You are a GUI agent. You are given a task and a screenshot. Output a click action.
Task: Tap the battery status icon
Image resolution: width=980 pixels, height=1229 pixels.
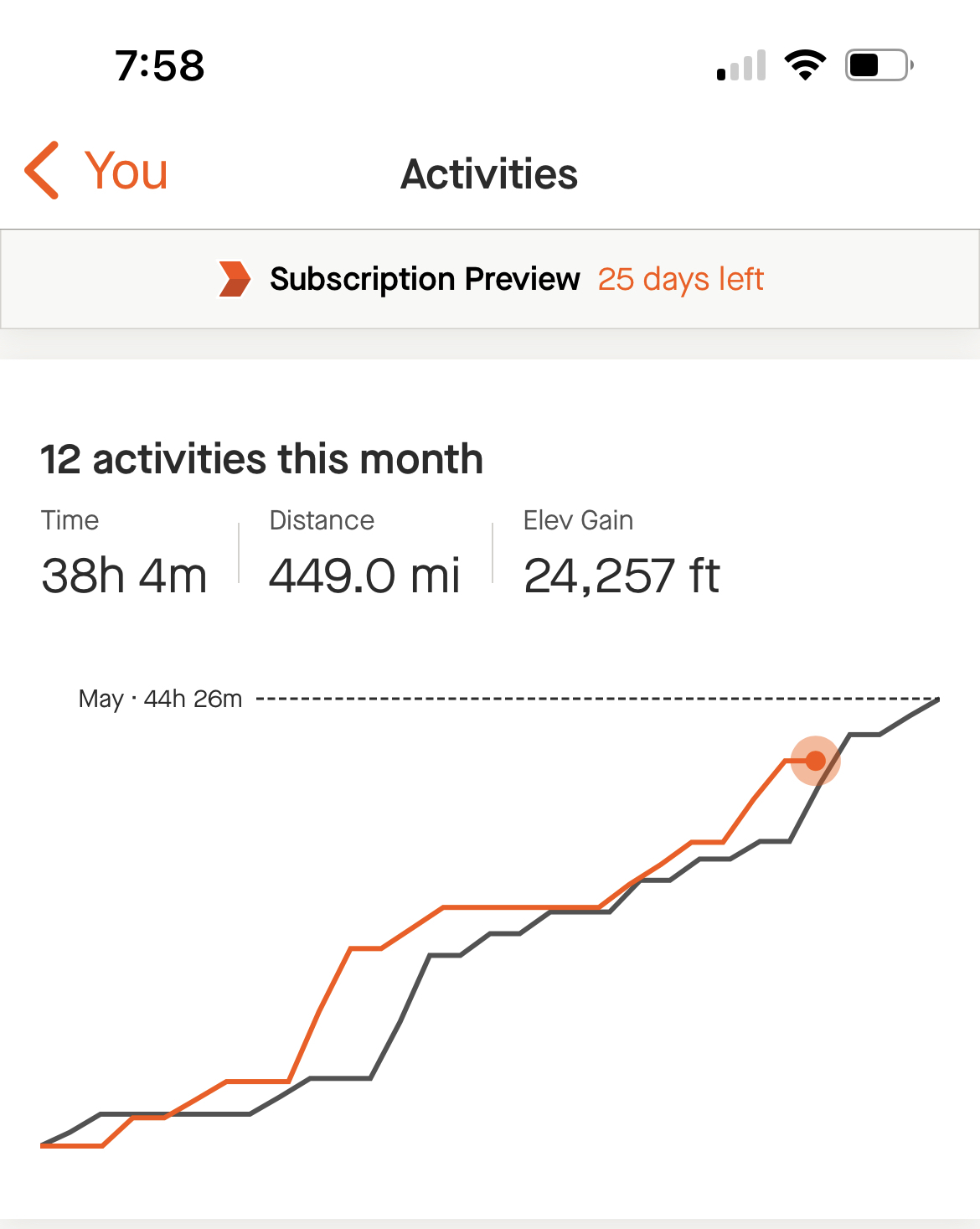pyautogui.click(x=879, y=65)
